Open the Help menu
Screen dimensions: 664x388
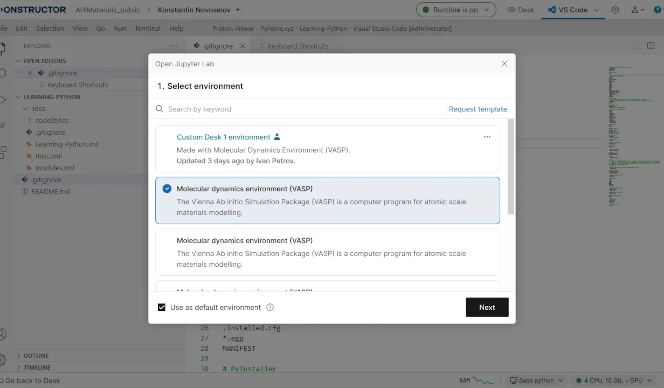(176, 28)
